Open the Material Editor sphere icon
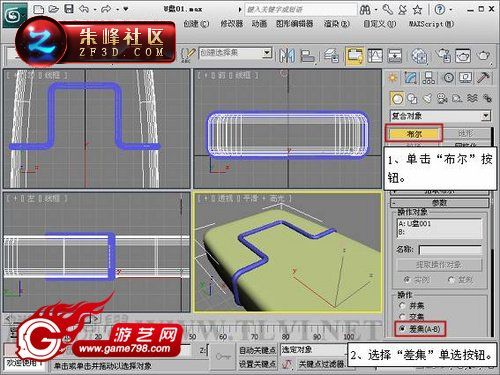 [x=419, y=55]
